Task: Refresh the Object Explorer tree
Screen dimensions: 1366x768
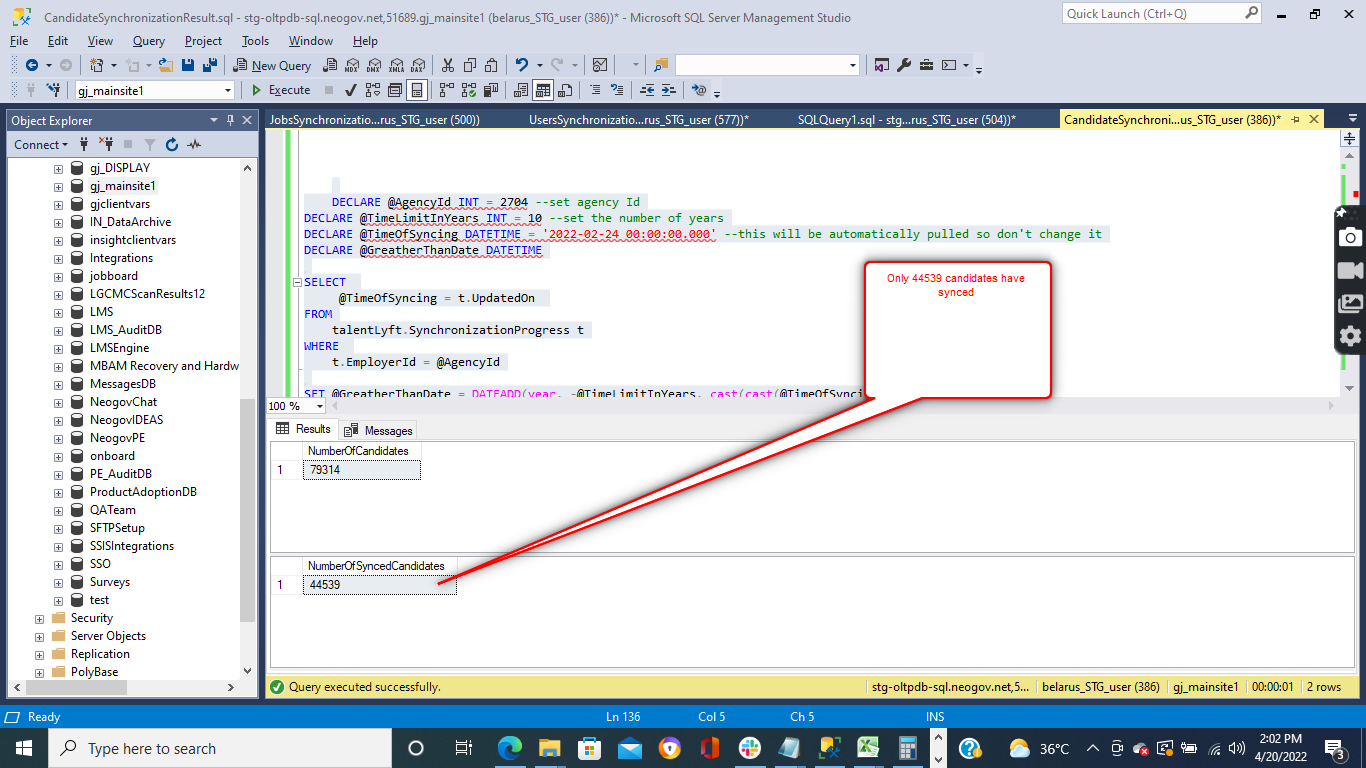Action: click(172, 144)
